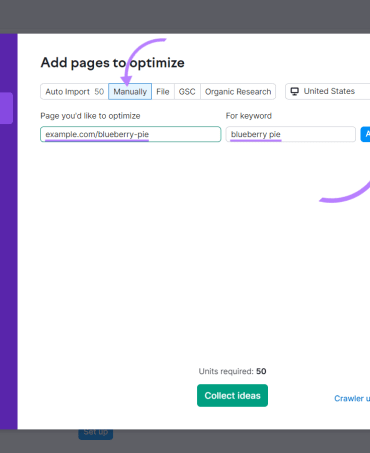
Task: Open the Crawler link
Action: pyautogui.click(x=352, y=398)
